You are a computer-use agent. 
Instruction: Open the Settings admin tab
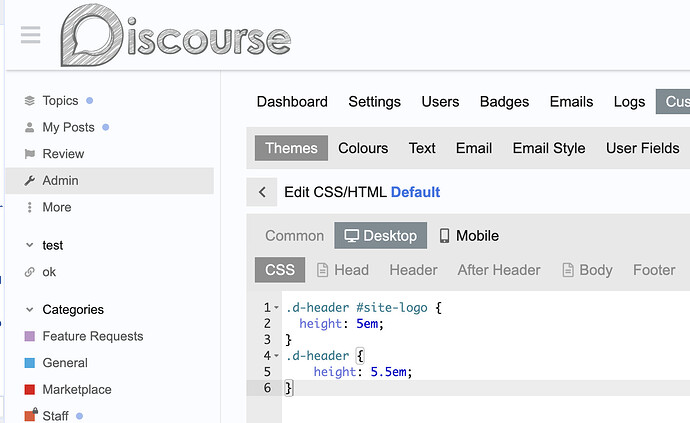[x=374, y=102]
